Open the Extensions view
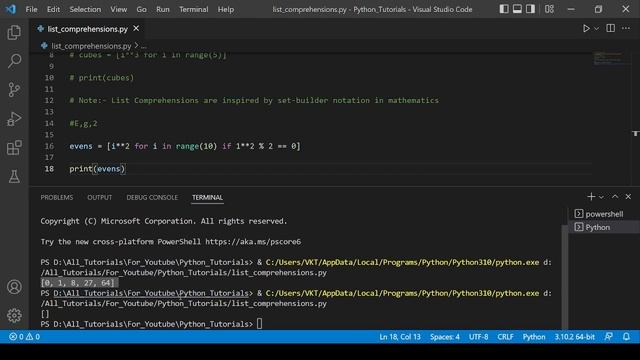Screen dimensions: 640x360 (x=14, y=148)
